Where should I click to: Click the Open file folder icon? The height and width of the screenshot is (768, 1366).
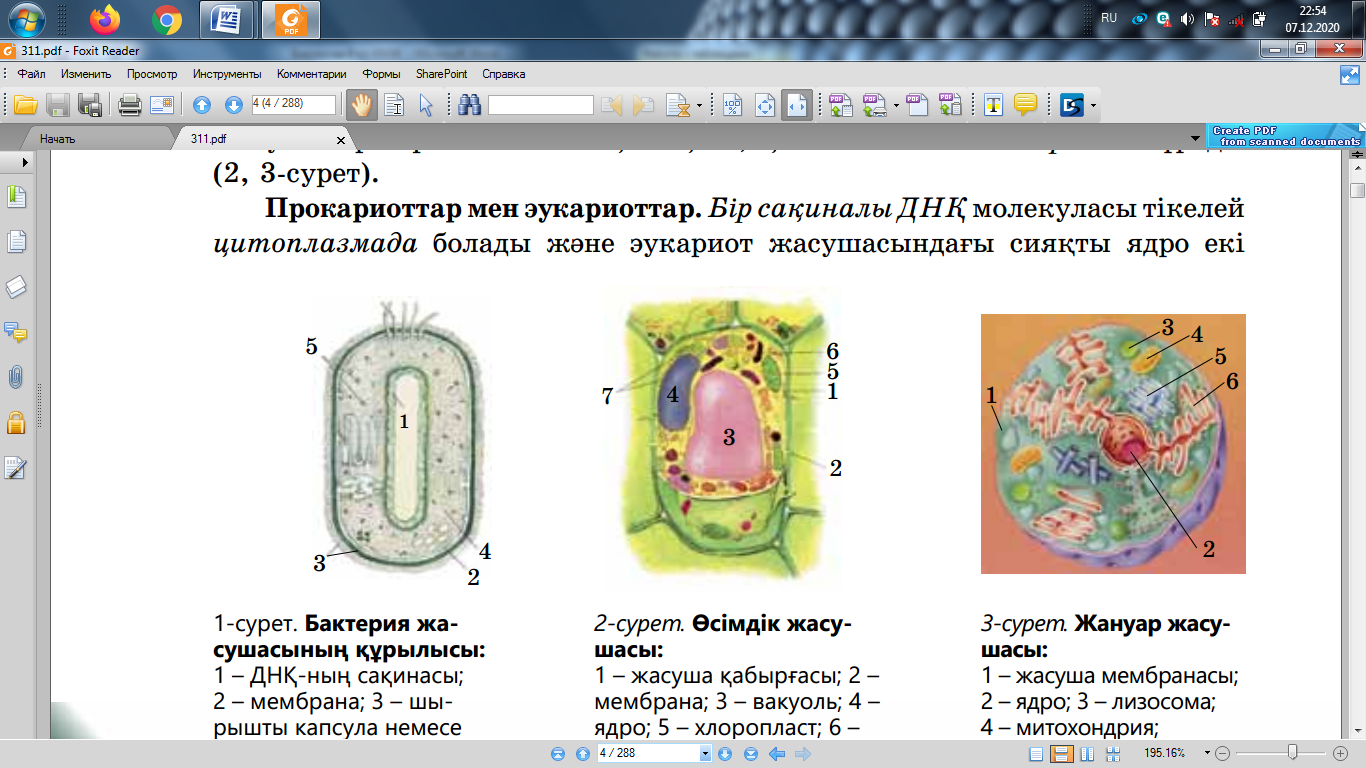tap(25, 105)
